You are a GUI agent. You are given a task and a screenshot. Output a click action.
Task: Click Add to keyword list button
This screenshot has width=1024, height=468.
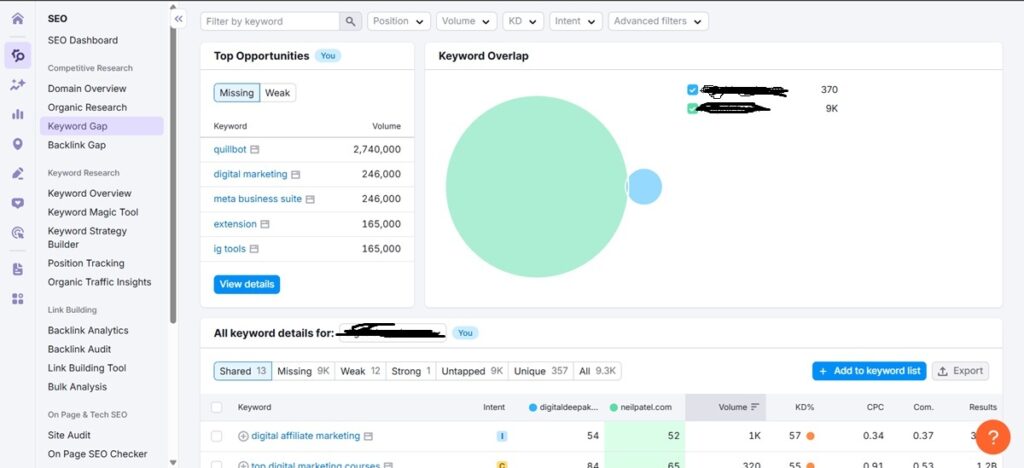pyautogui.click(x=869, y=371)
